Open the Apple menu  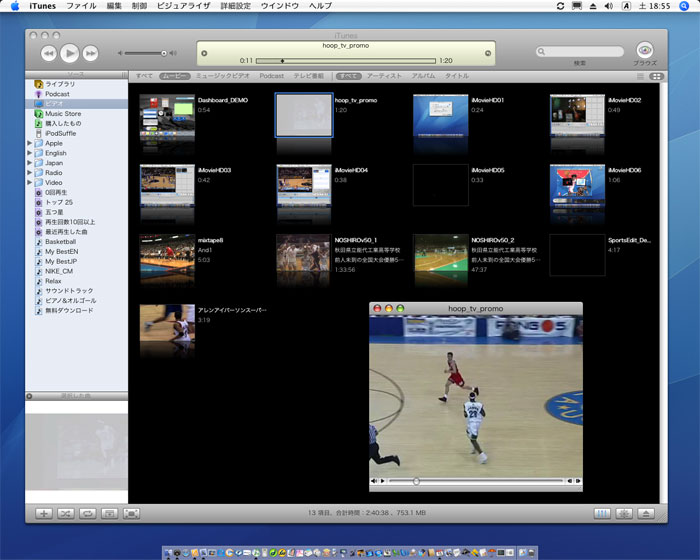15,6
